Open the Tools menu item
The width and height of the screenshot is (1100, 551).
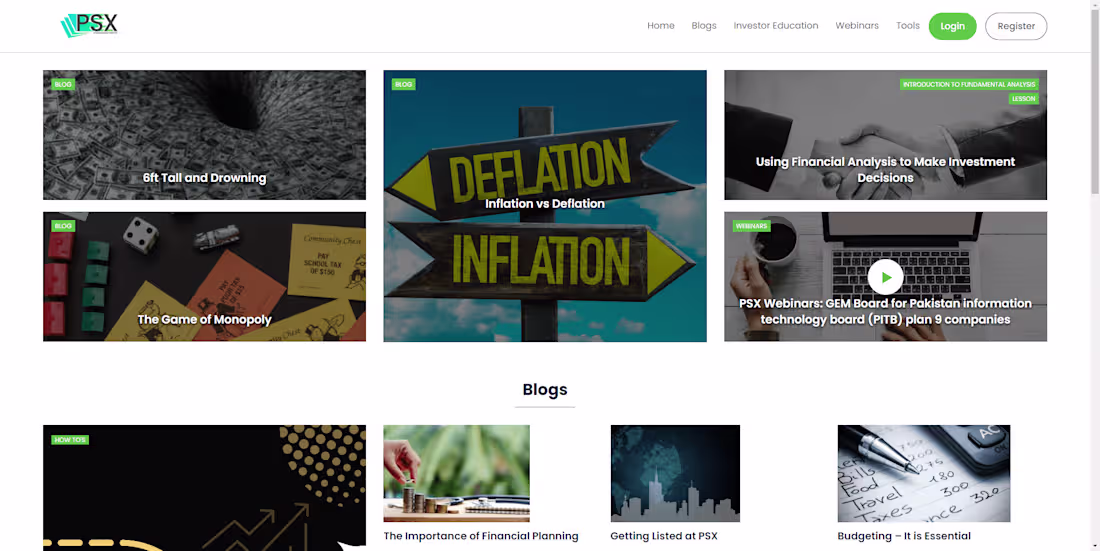click(908, 26)
